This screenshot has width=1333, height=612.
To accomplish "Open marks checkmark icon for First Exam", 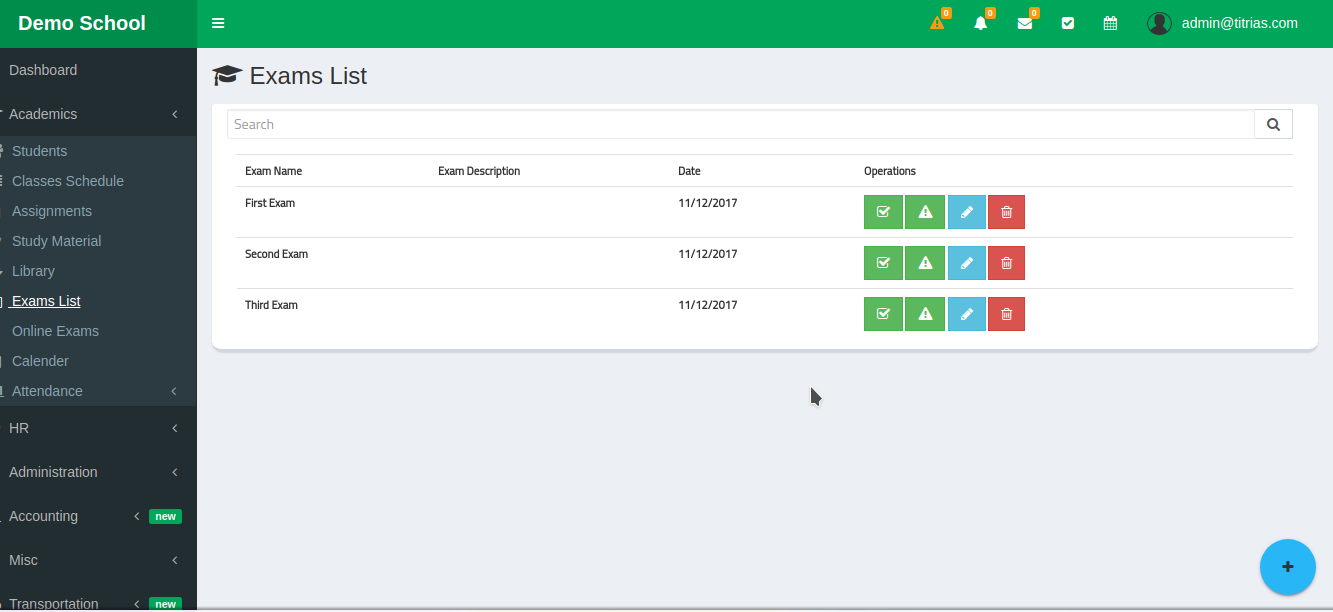I will [883, 212].
